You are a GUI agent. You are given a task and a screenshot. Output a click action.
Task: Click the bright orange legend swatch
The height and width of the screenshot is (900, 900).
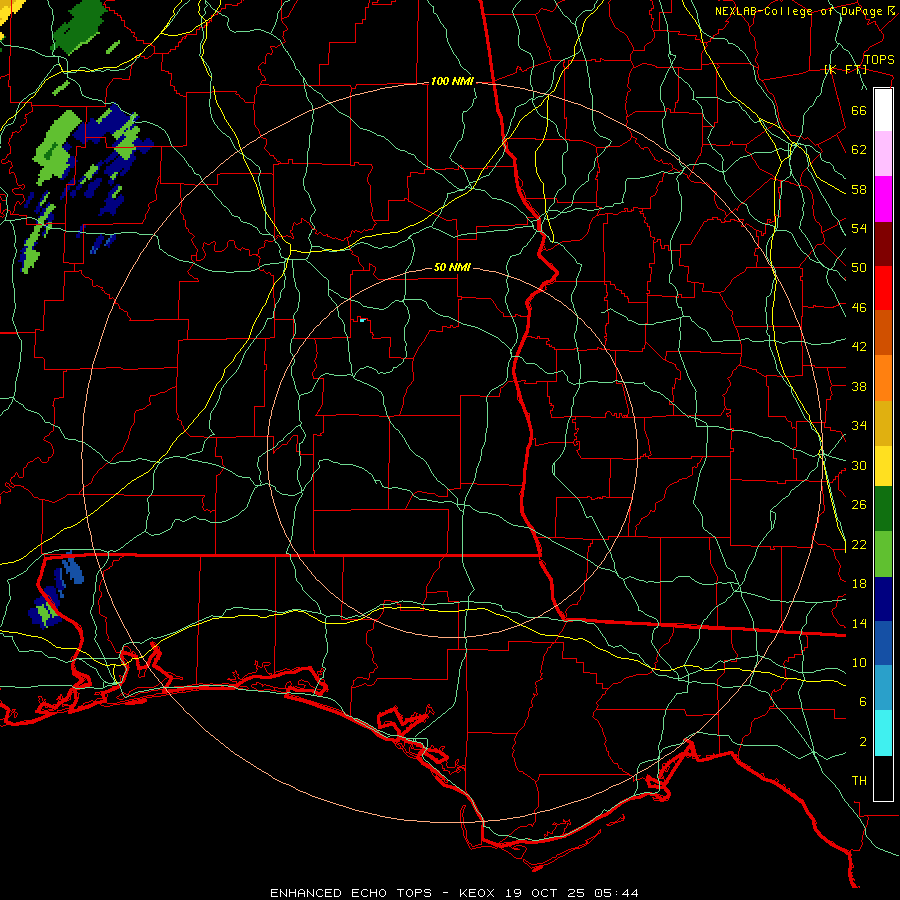pyautogui.click(x=883, y=378)
